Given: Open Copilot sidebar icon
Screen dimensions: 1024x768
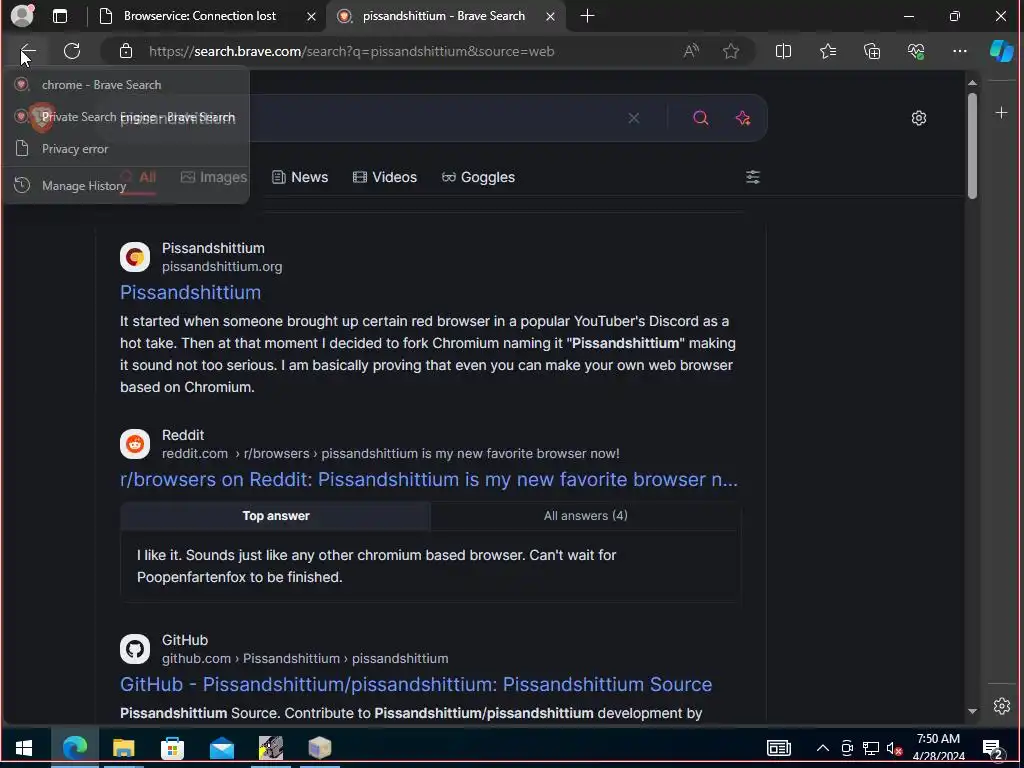Looking at the screenshot, I should (x=1001, y=51).
